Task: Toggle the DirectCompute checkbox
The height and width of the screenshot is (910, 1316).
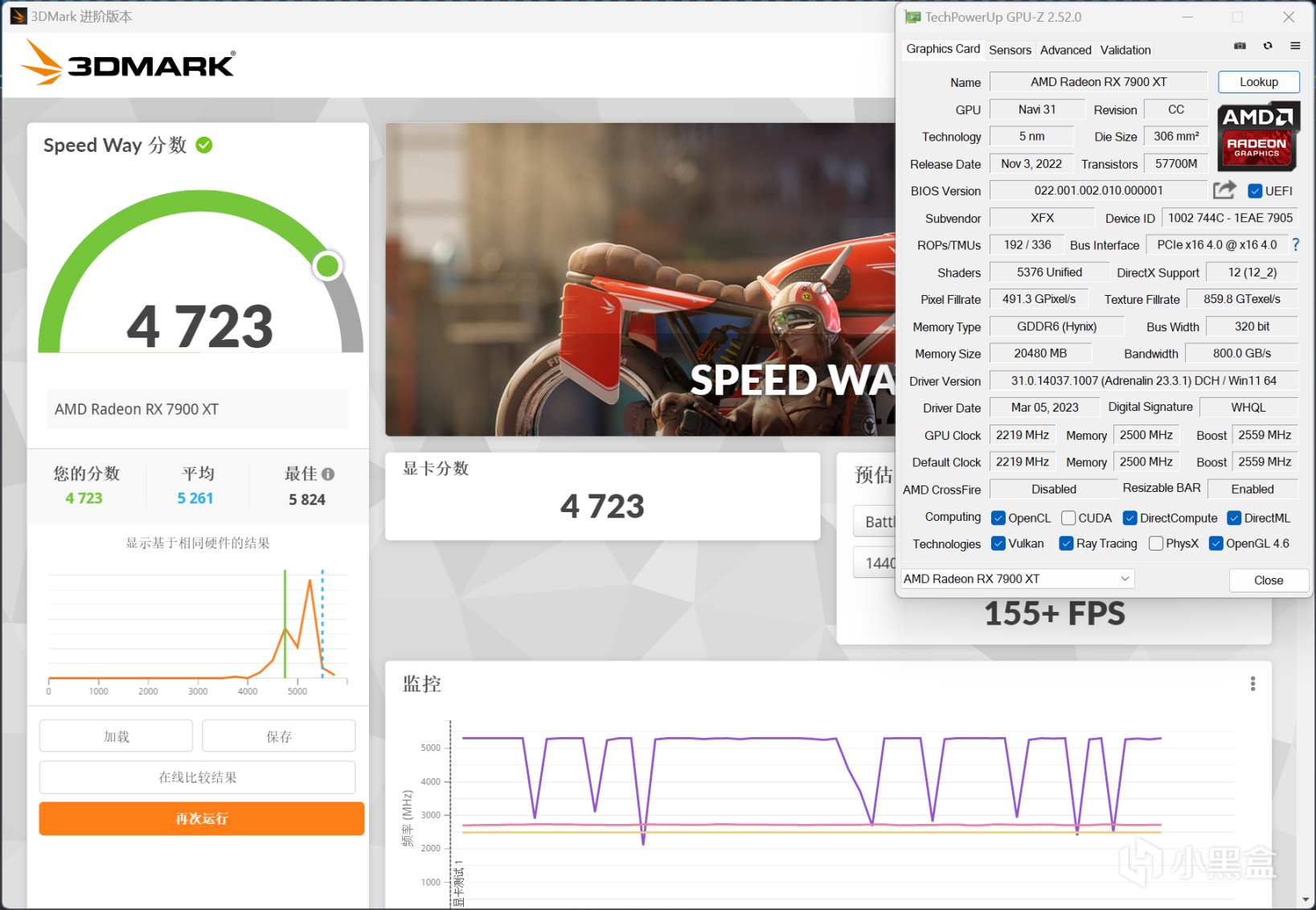Action: click(1129, 518)
